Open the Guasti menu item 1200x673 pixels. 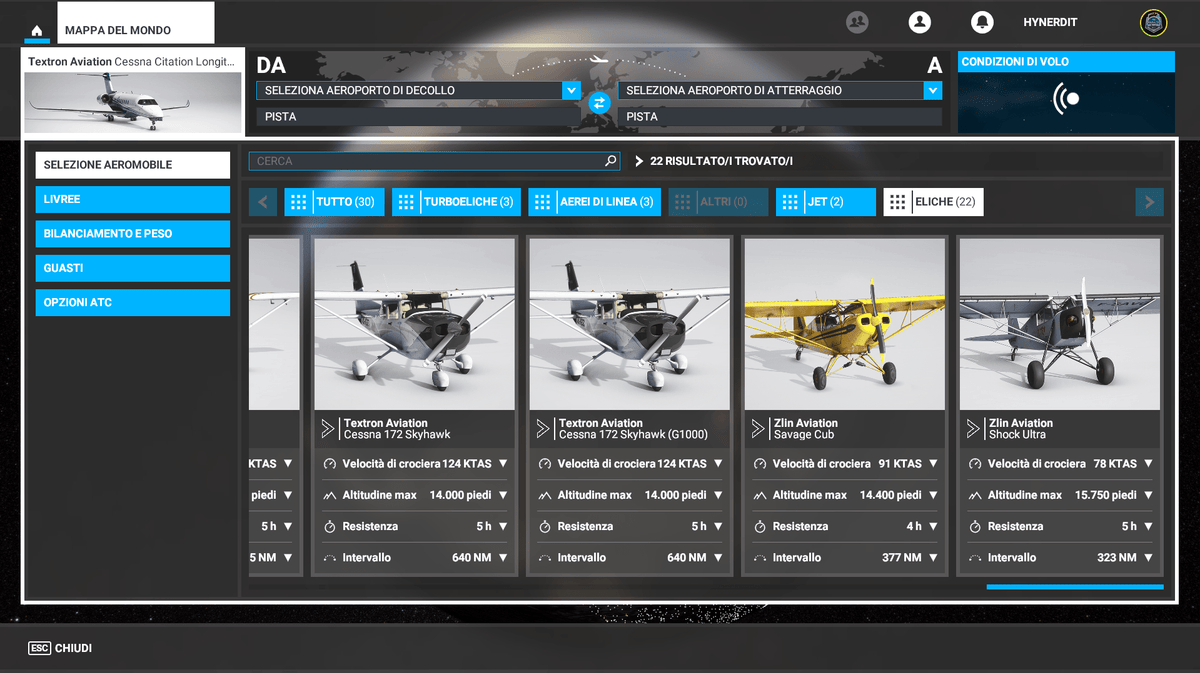coord(133,268)
